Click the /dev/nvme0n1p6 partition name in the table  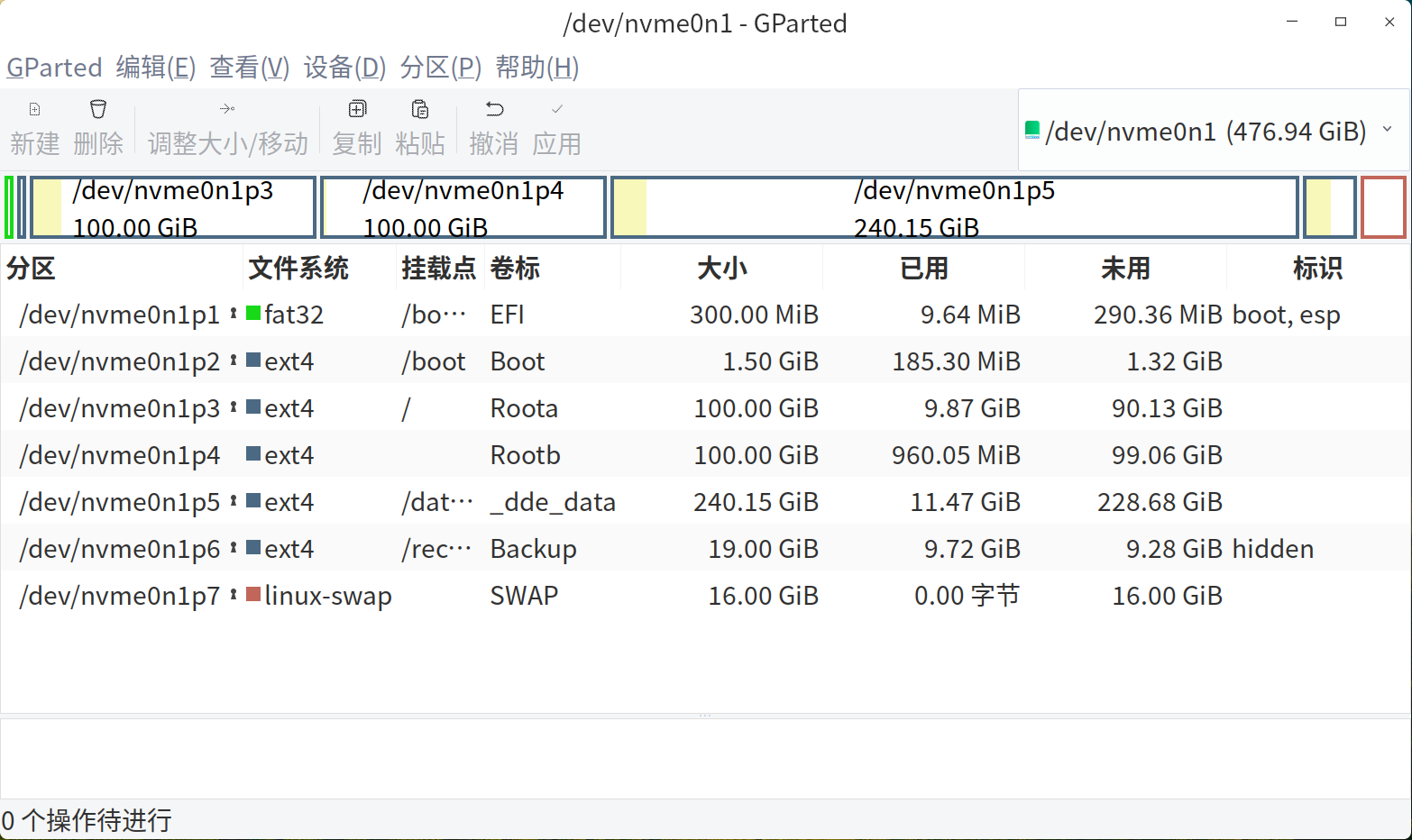click(x=119, y=549)
